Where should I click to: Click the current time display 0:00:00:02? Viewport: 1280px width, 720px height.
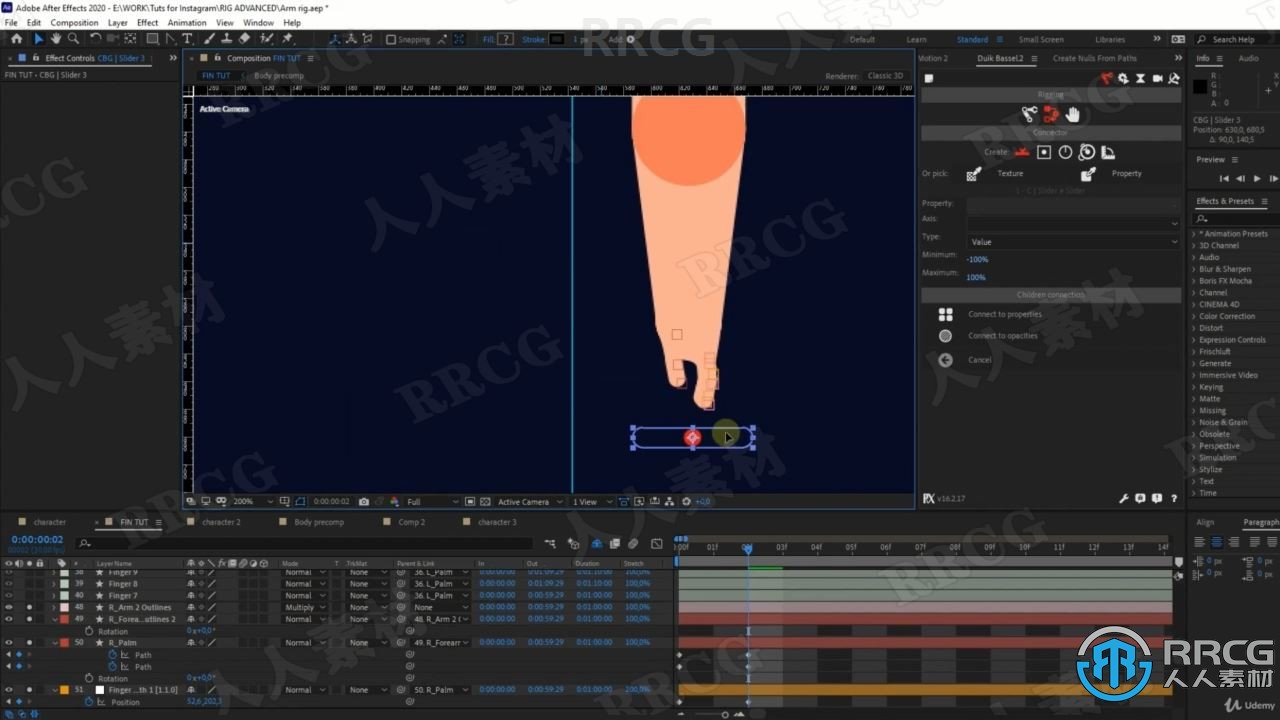pos(37,539)
